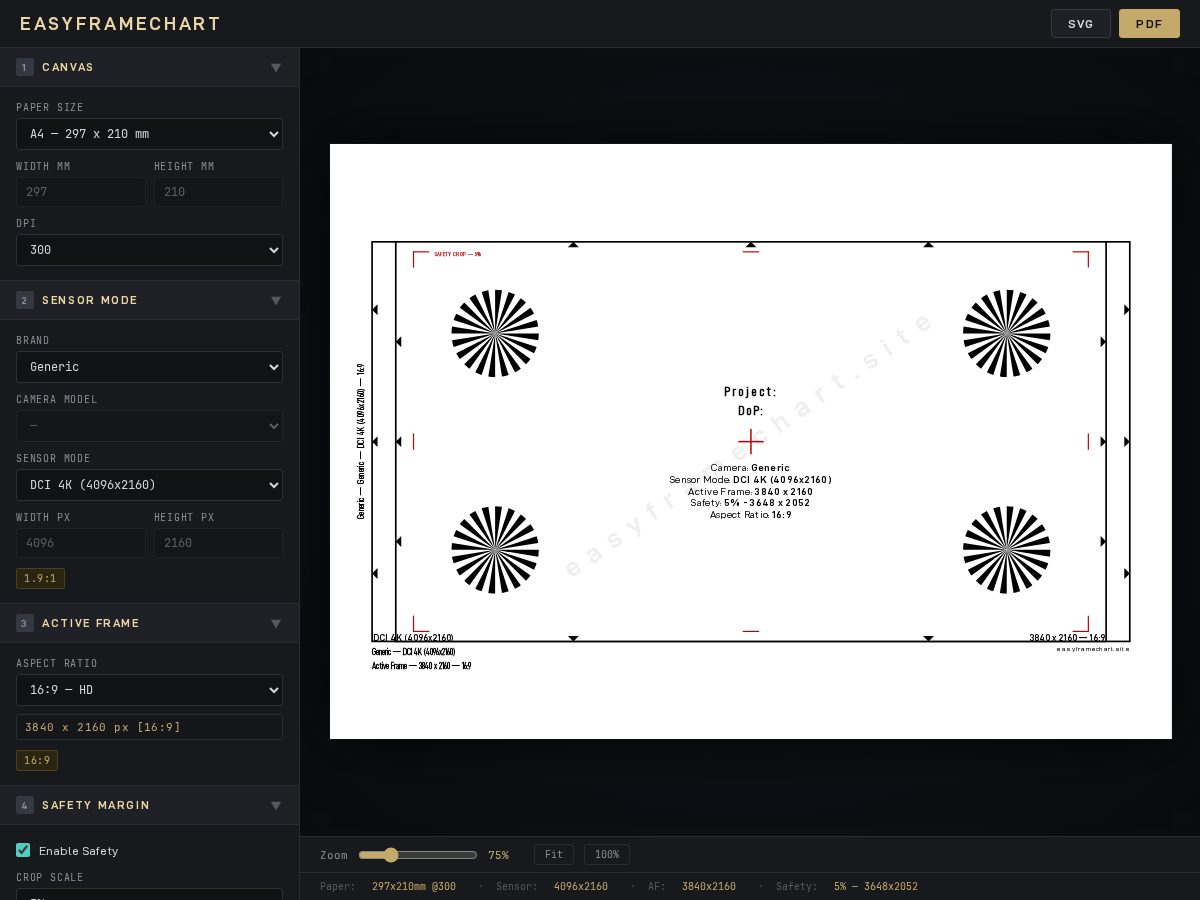Click the status bar AF 3840x2160 value
Viewport: 1200px width, 900px height.
tap(709, 887)
